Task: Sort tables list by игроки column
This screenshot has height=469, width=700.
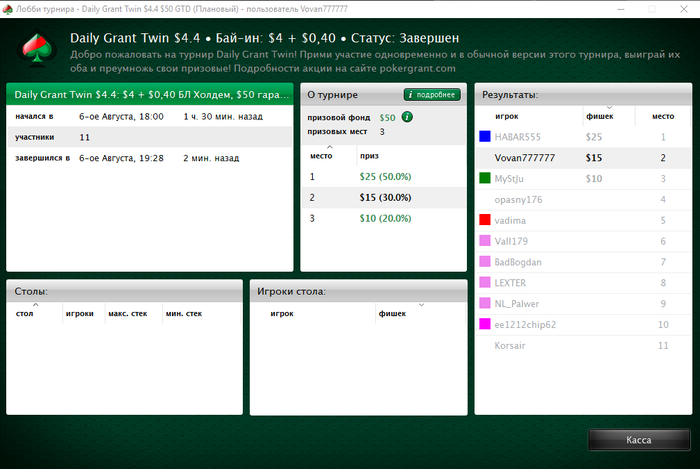Action: [x=83, y=313]
